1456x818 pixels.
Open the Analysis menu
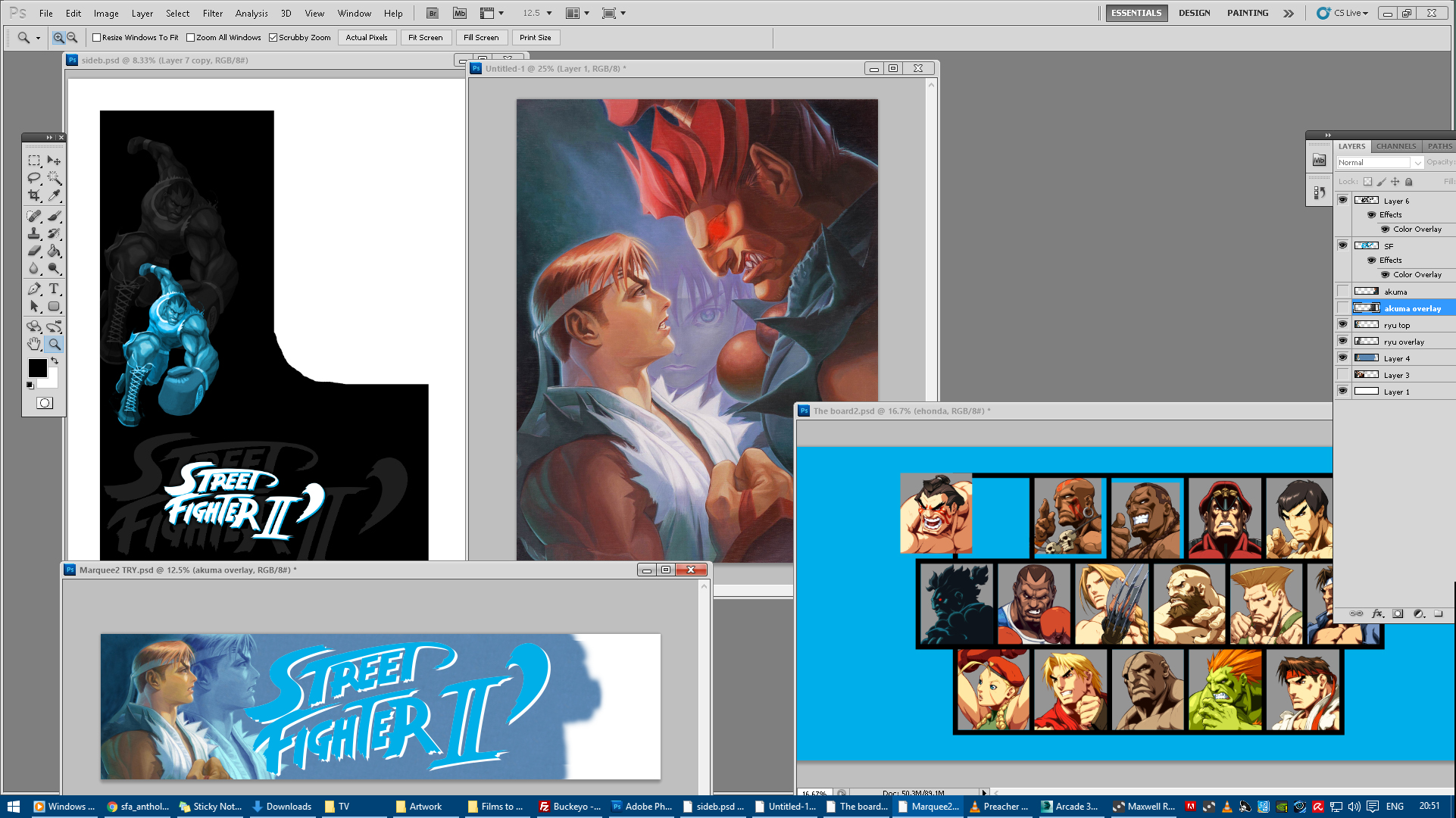252,13
